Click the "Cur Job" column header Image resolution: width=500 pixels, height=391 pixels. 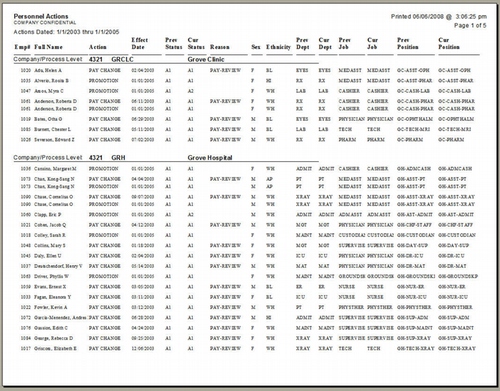(372, 43)
